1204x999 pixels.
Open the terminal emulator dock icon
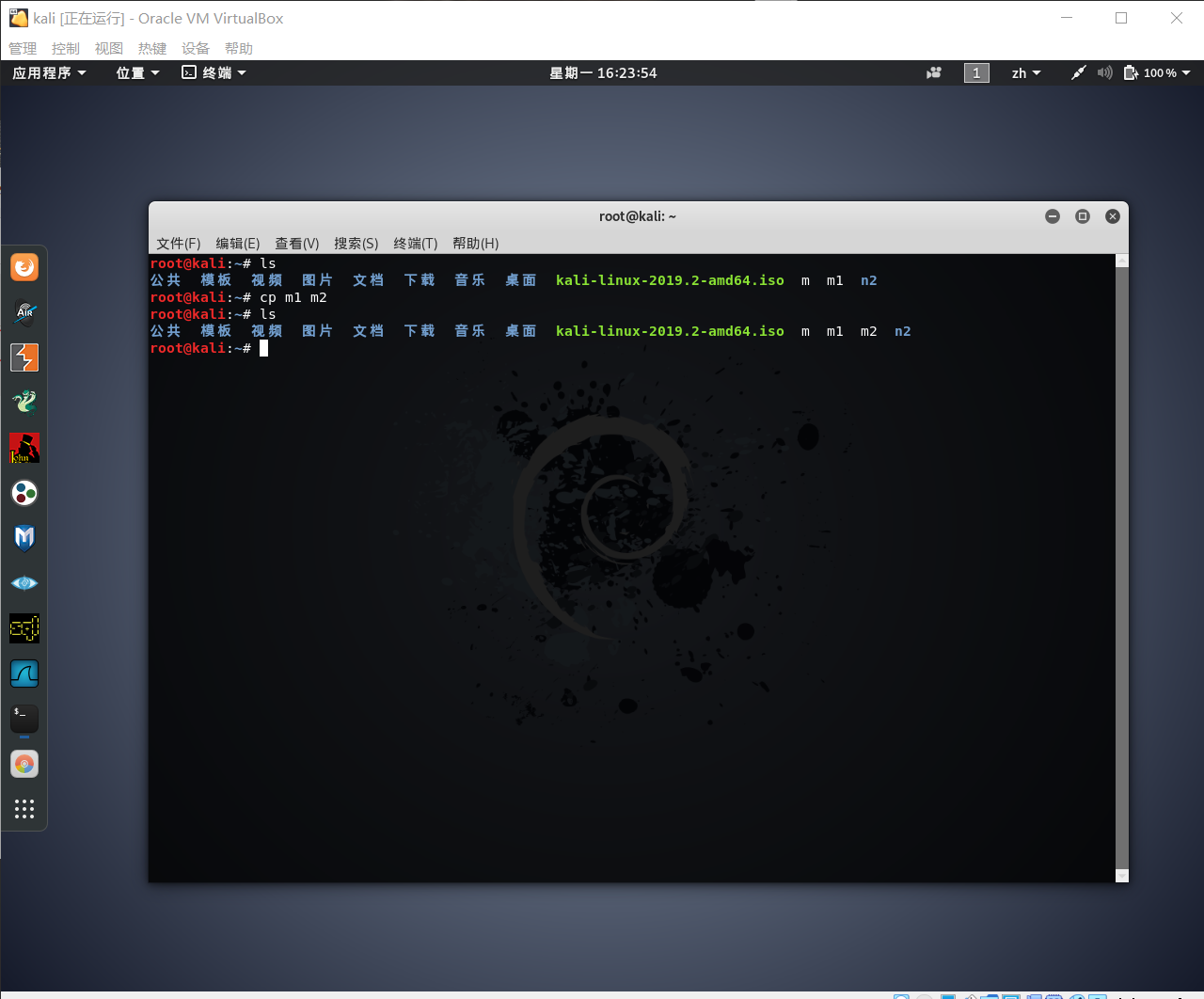(24, 718)
